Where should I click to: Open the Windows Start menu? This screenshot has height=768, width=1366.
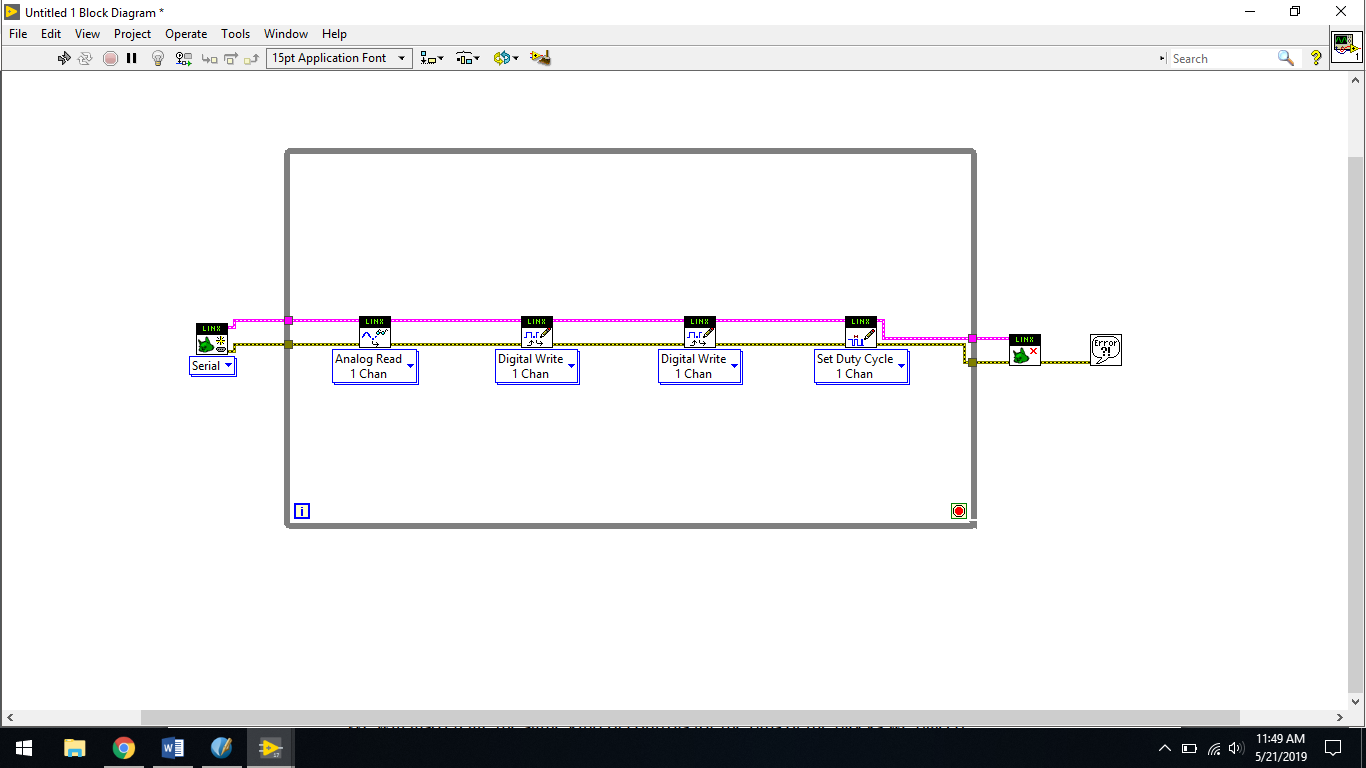pyautogui.click(x=24, y=748)
